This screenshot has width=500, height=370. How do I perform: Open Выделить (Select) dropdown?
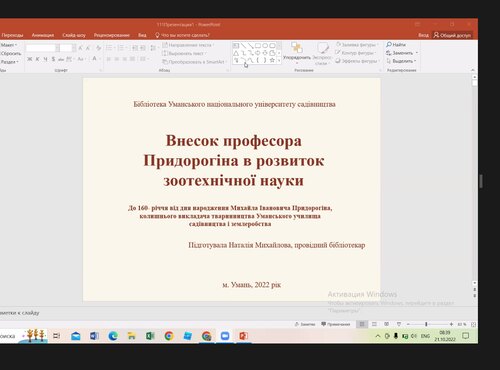401,61
